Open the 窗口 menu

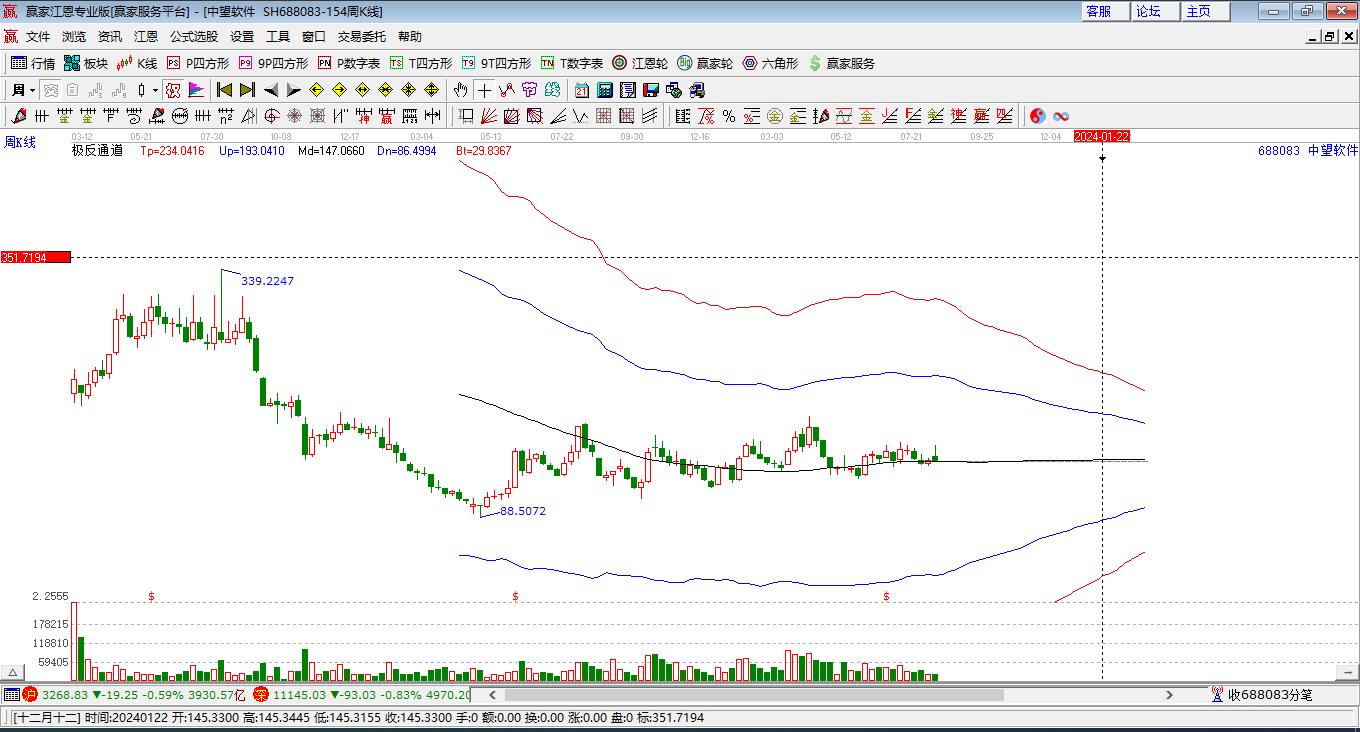tap(314, 37)
